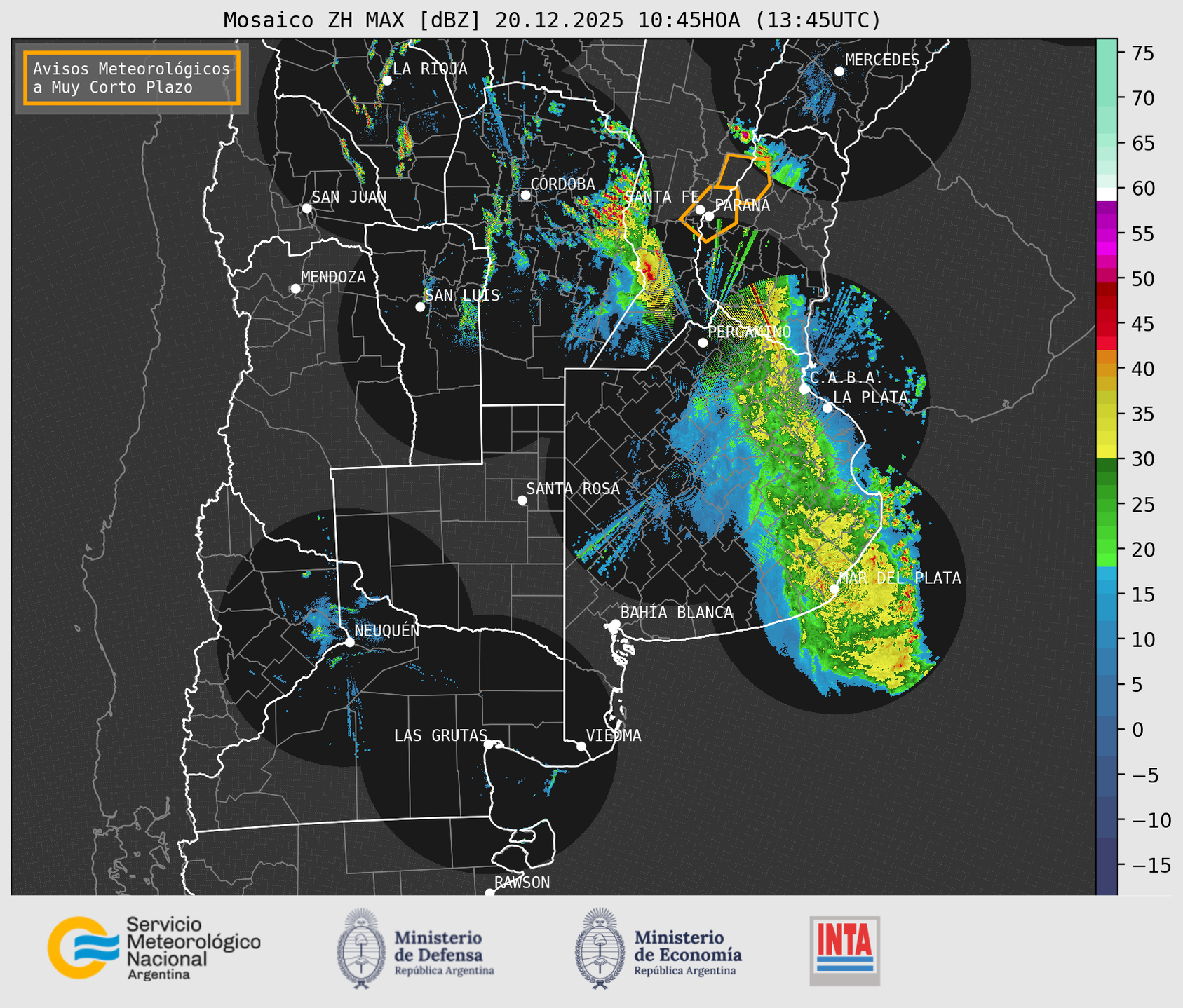1183x1008 pixels.
Task: Click the CÓRDOBA city label
Action: (562, 184)
